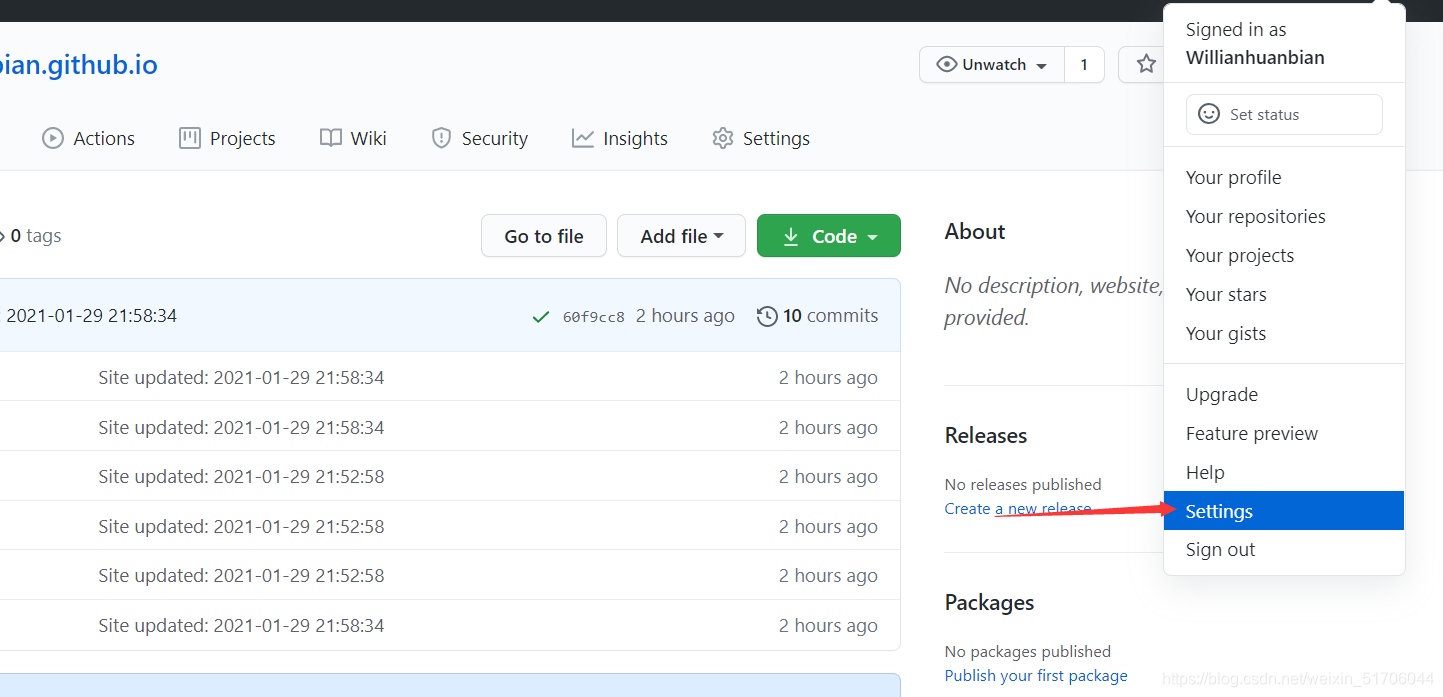The width and height of the screenshot is (1443, 697).
Task: Click Sign out in user menu
Action: coord(1284,549)
